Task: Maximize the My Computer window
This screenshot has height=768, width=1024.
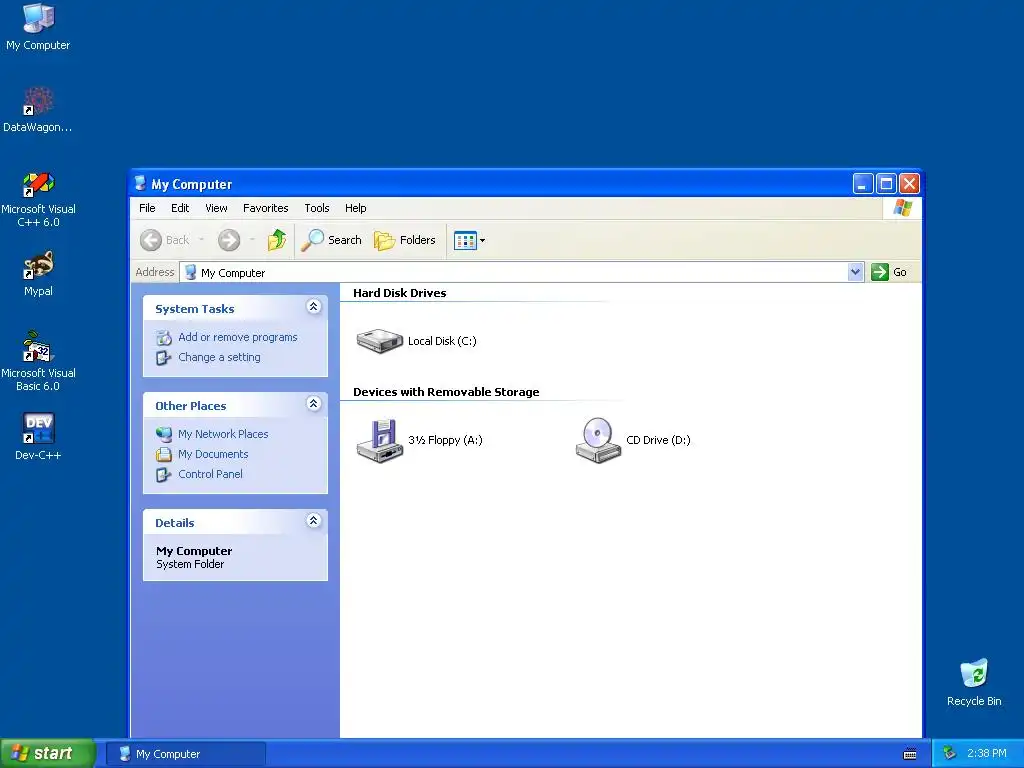Action: pyautogui.click(x=886, y=184)
